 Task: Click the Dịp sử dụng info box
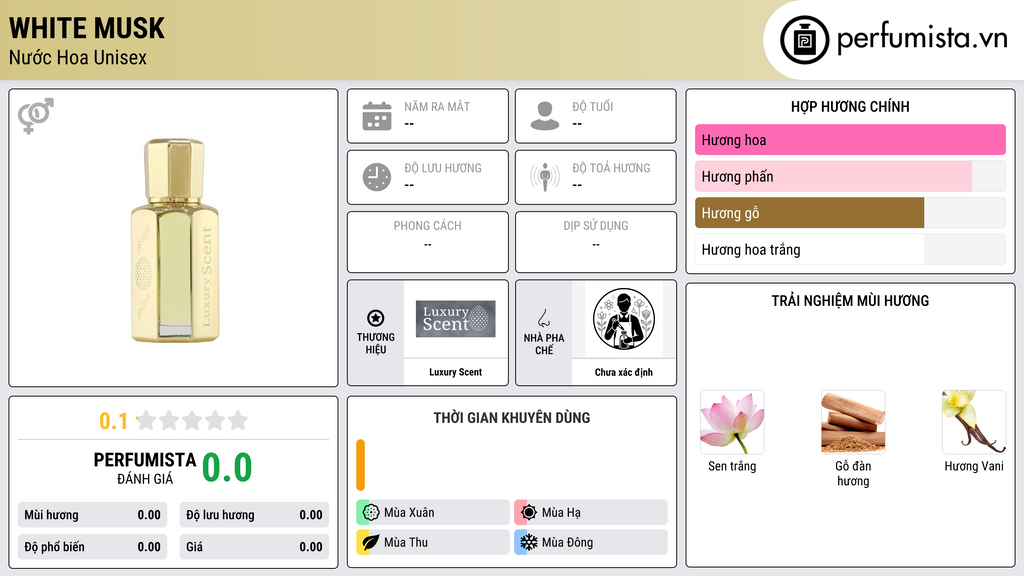(596, 242)
